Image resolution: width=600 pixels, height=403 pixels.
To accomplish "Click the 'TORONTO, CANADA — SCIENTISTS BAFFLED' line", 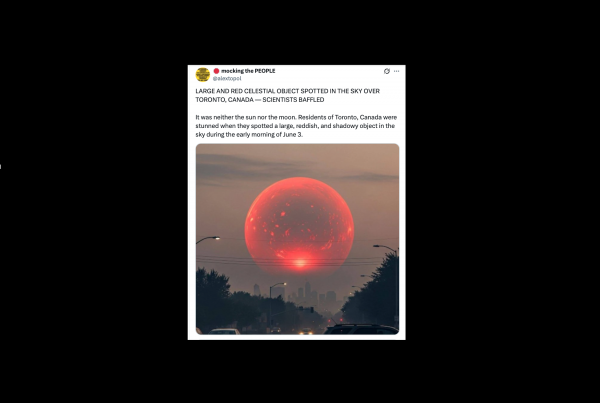I will point(260,100).
